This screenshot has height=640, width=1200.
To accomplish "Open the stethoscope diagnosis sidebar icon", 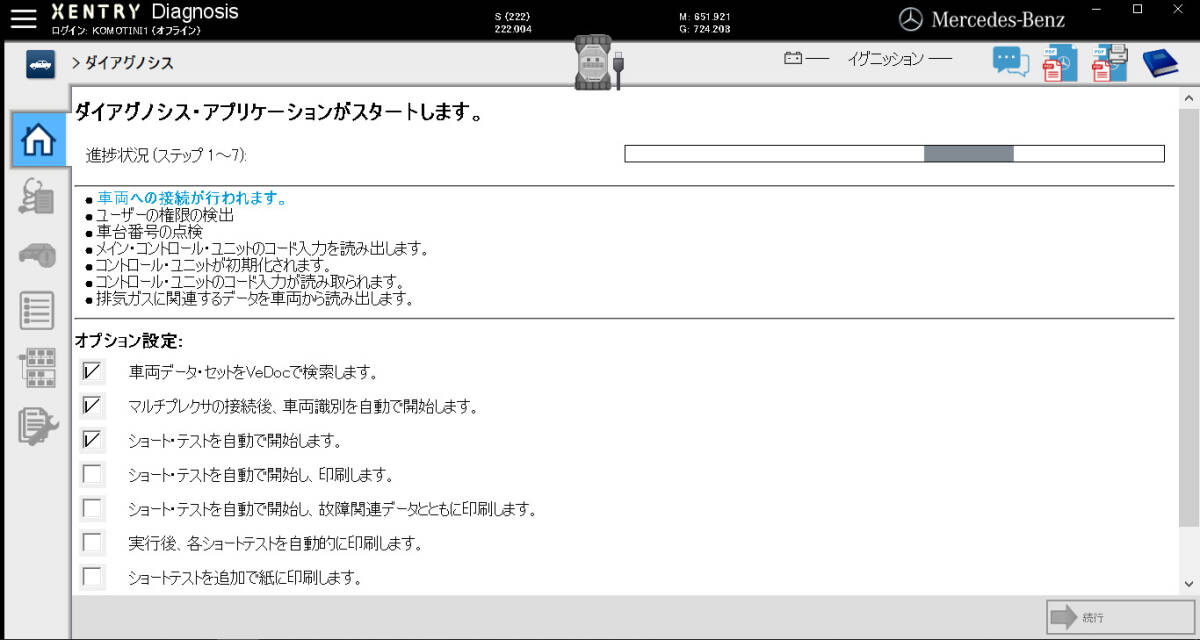I will pos(38,197).
